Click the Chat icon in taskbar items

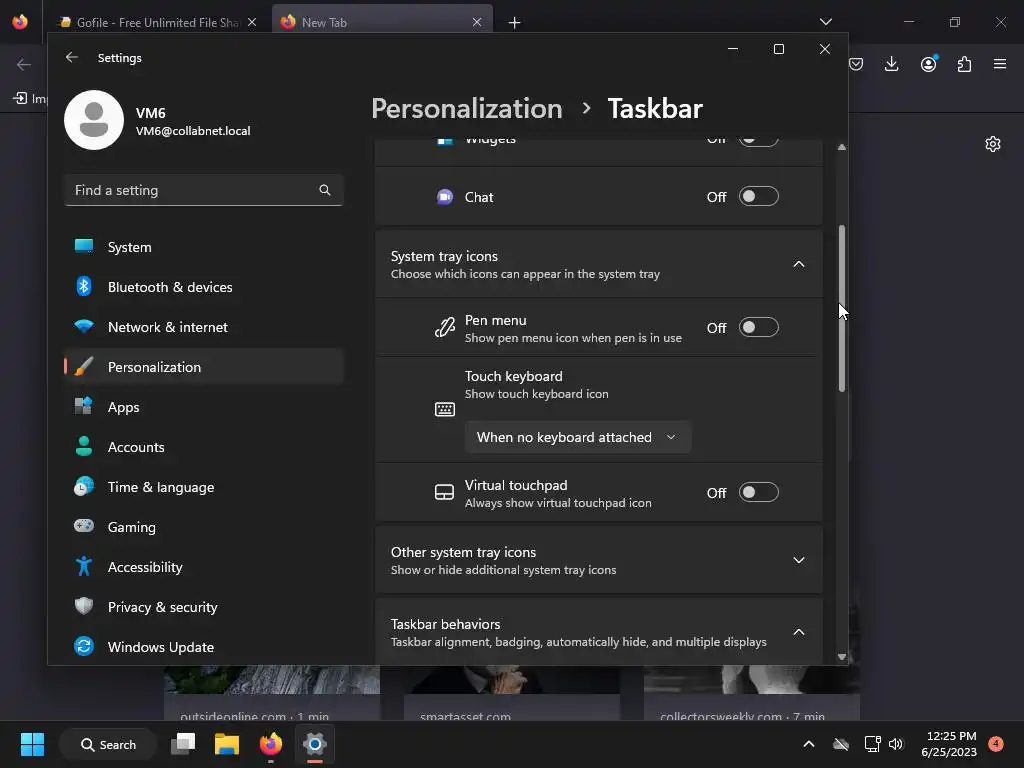[x=445, y=197]
